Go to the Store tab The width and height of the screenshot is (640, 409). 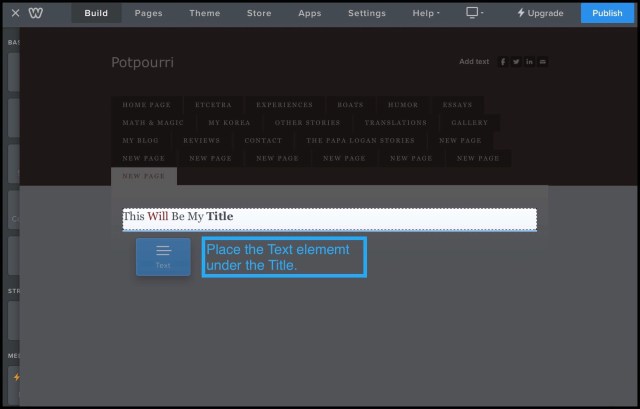point(259,13)
